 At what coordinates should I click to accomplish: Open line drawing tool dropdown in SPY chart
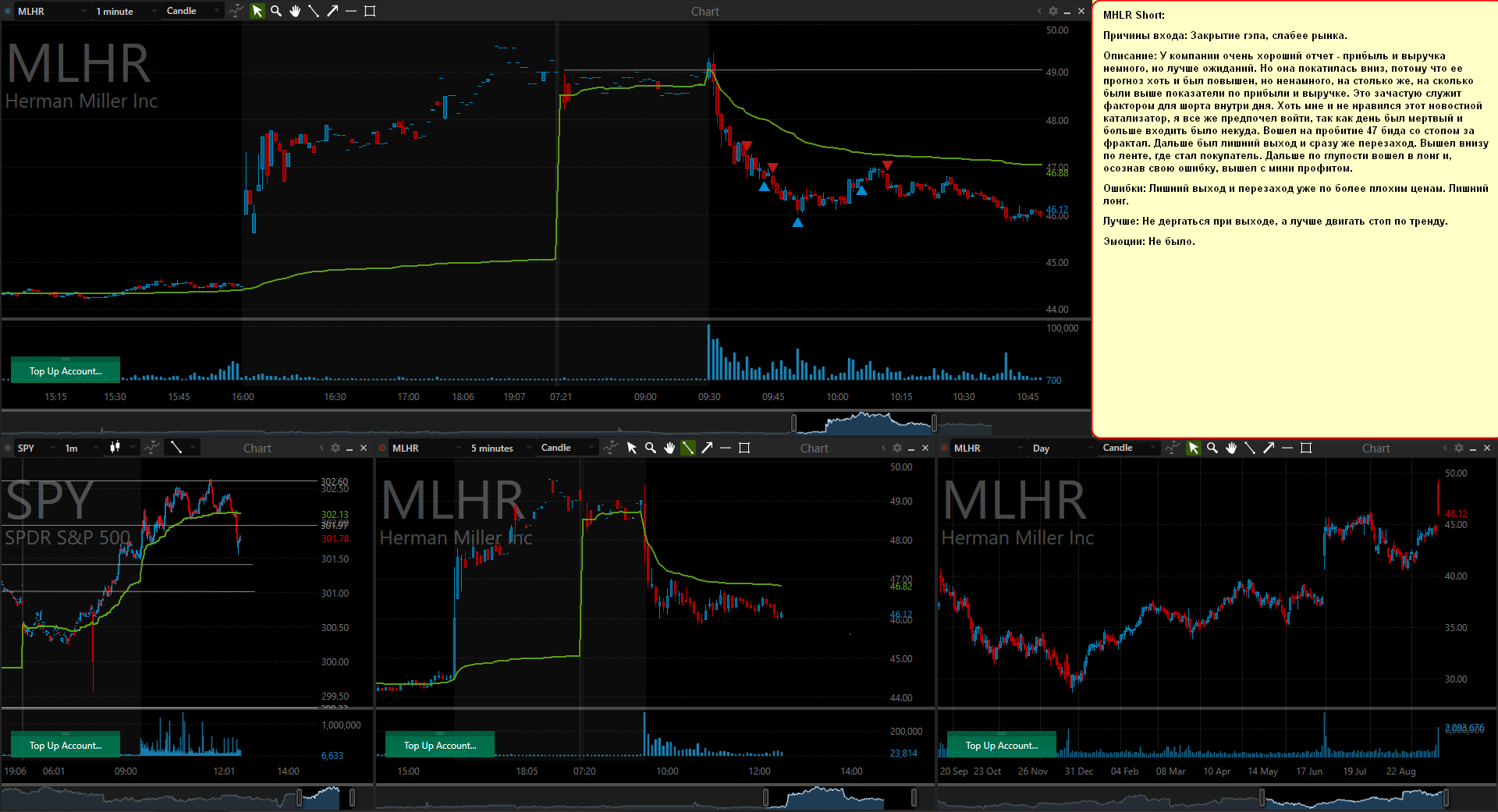(183, 448)
